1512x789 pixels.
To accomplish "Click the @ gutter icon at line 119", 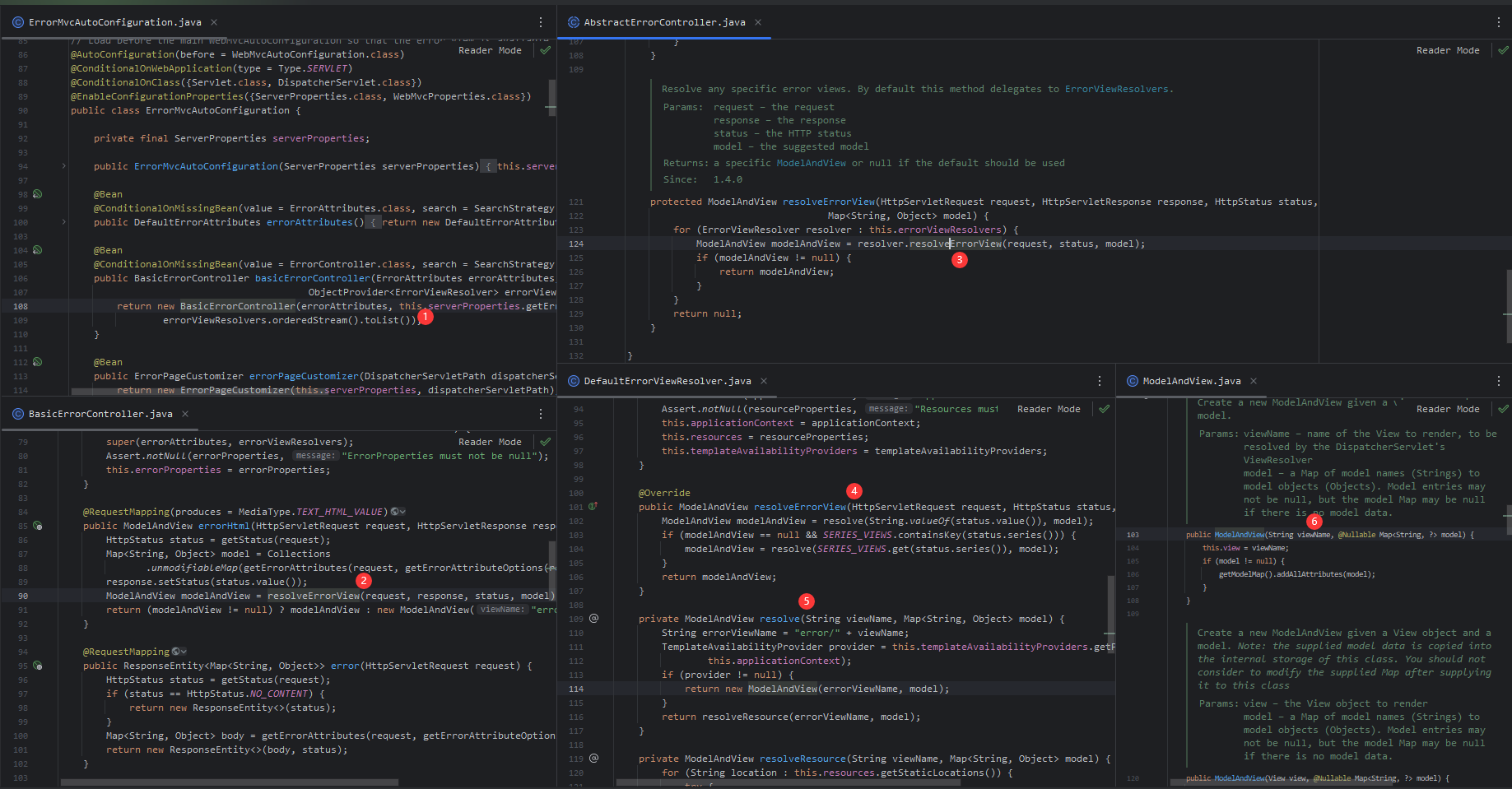I will [x=593, y=759].
